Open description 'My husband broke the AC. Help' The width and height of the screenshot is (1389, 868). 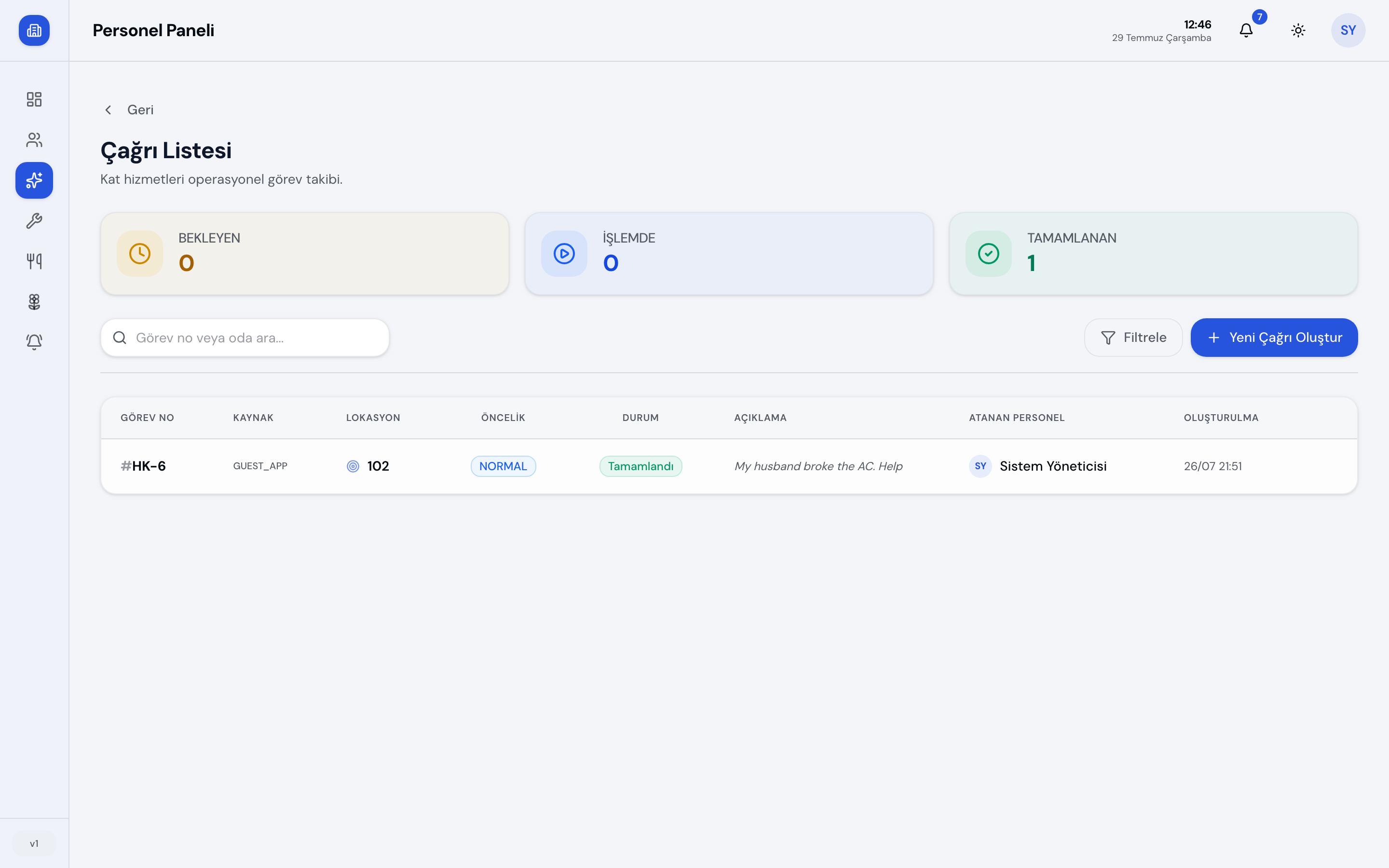(x=818, y=466)
